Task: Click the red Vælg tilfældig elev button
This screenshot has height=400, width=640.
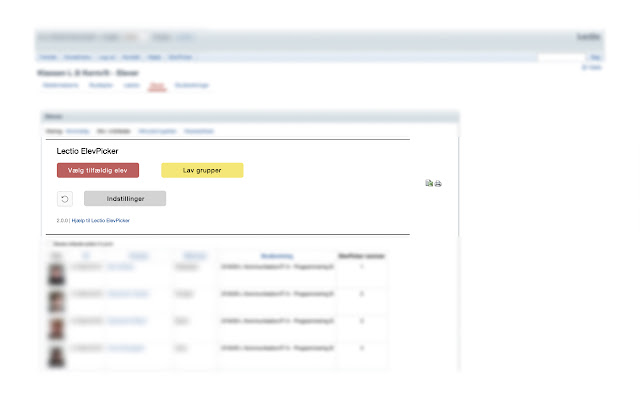Action: 98,170
